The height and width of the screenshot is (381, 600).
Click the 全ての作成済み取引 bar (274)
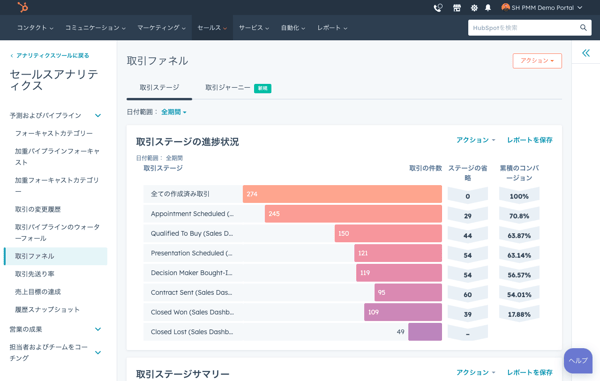[x=342, y=194]
